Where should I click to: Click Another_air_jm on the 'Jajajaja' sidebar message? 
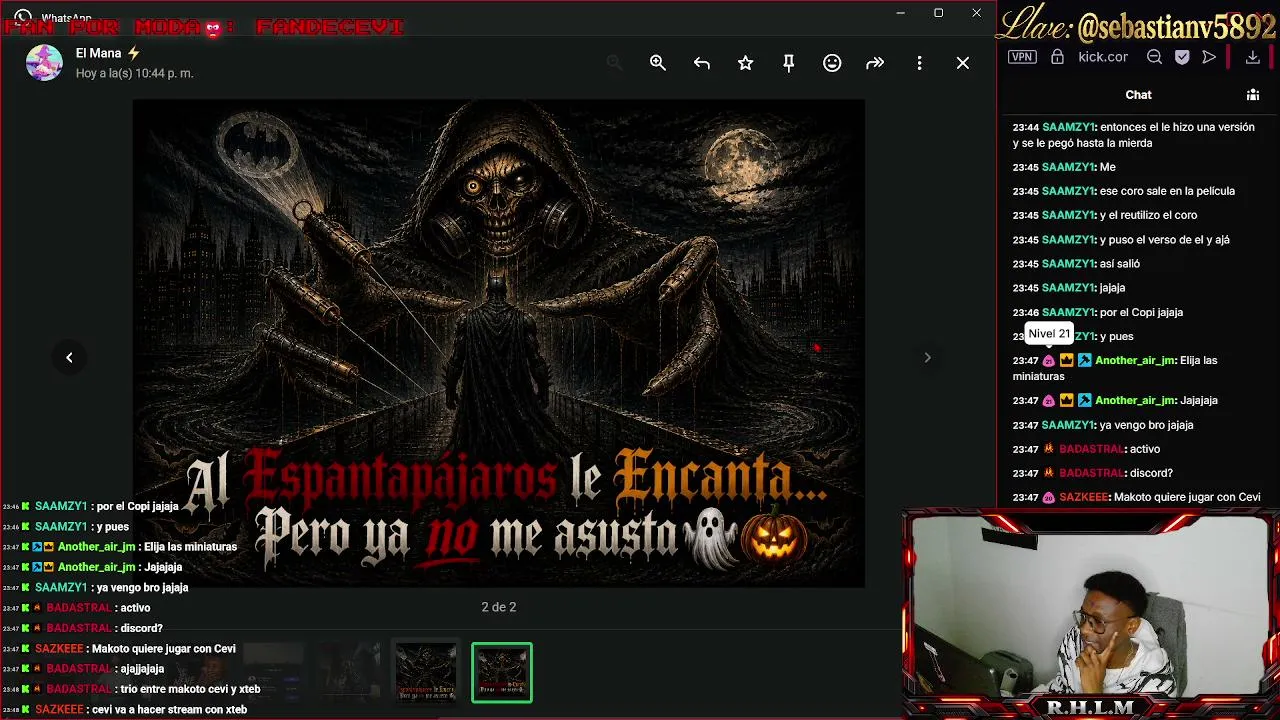tap(1135, 400)
